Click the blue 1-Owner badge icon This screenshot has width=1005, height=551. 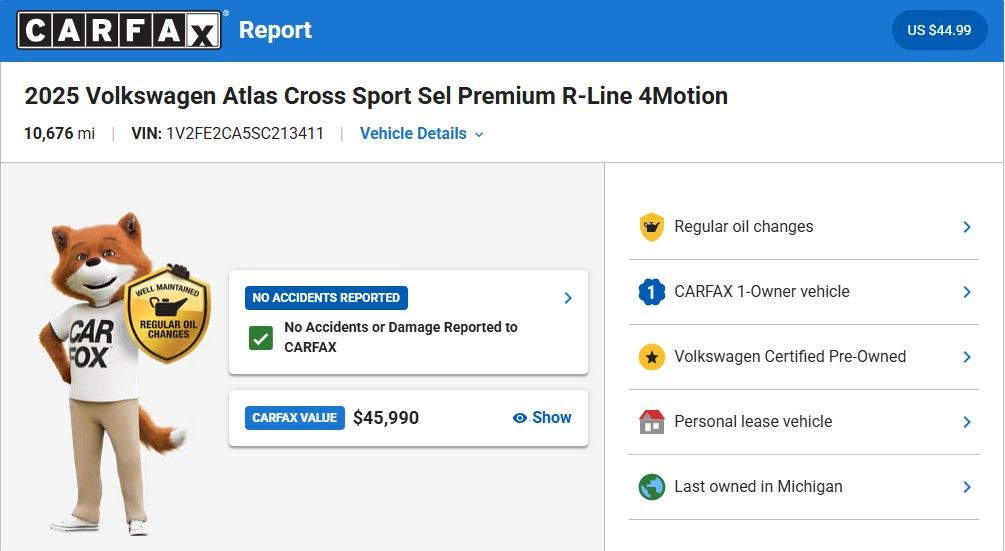pyautogui.click(x=652, y=292)
